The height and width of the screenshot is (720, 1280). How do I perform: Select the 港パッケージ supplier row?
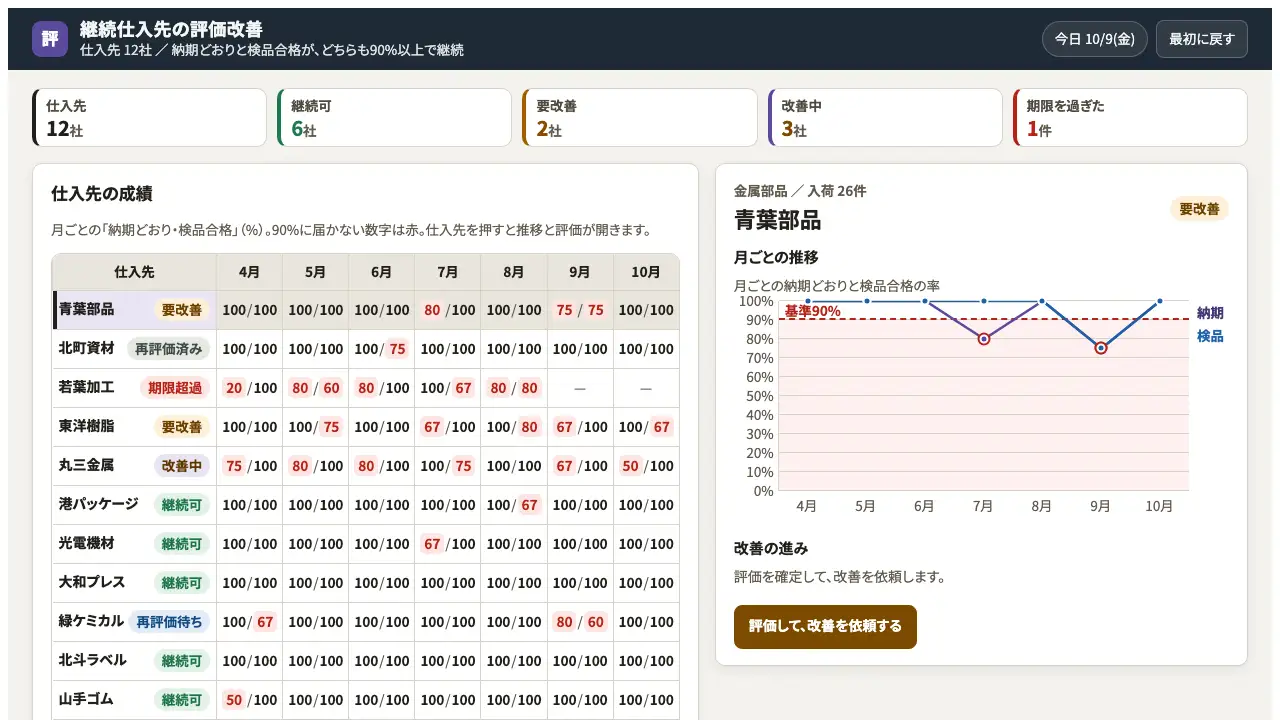[366, 505]
